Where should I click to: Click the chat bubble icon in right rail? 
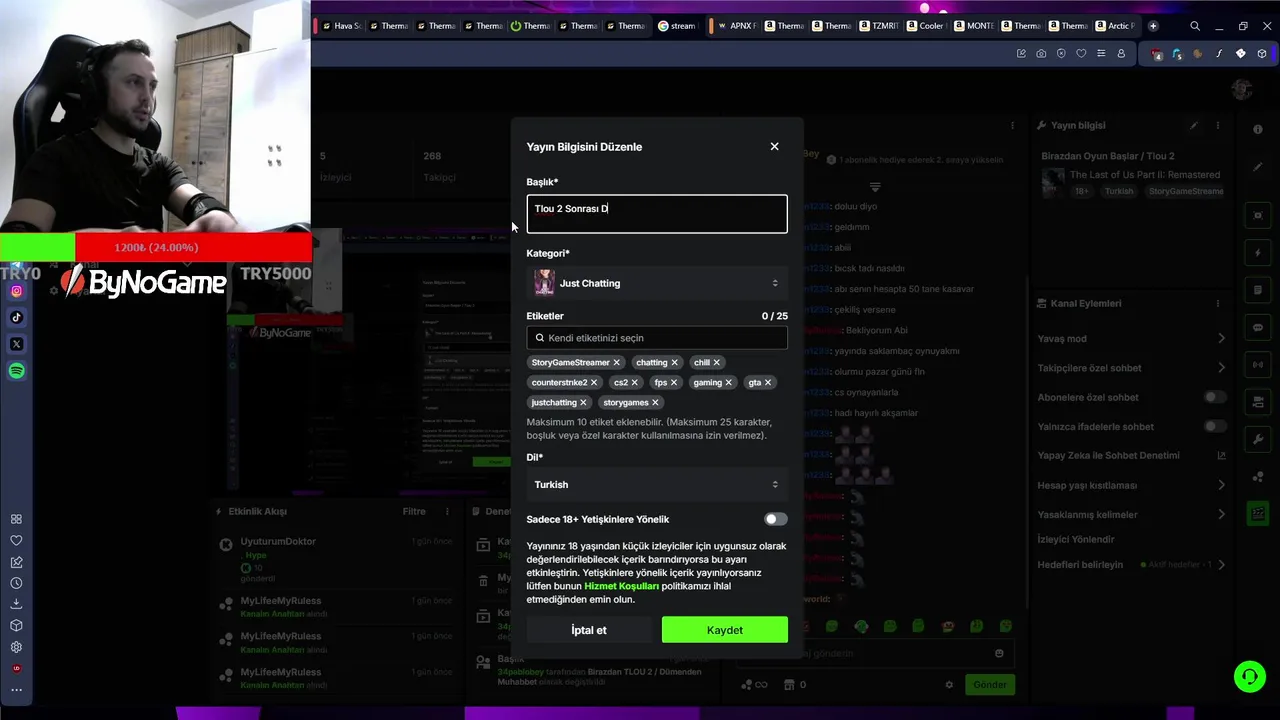1258,328
